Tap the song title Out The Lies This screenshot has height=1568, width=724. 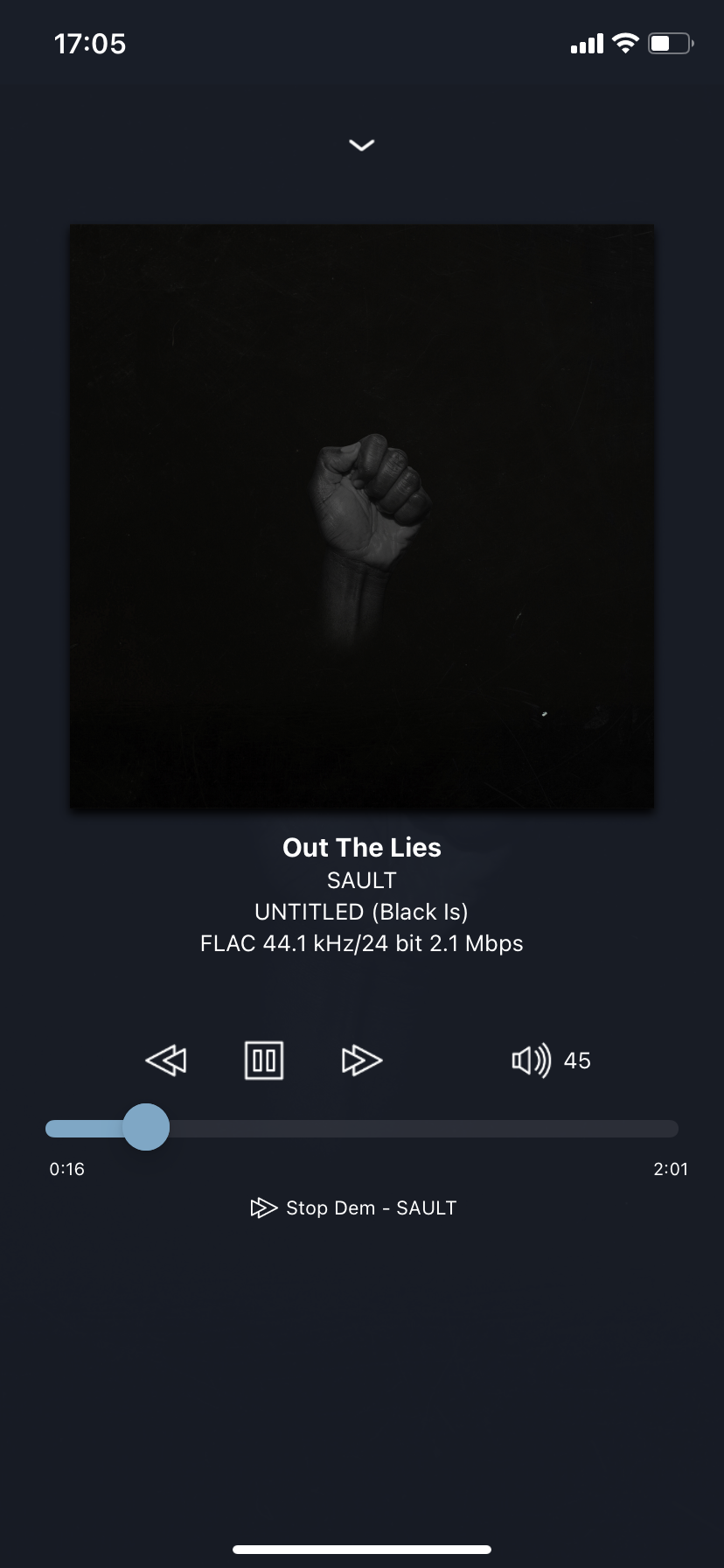(x=362, y=847)
